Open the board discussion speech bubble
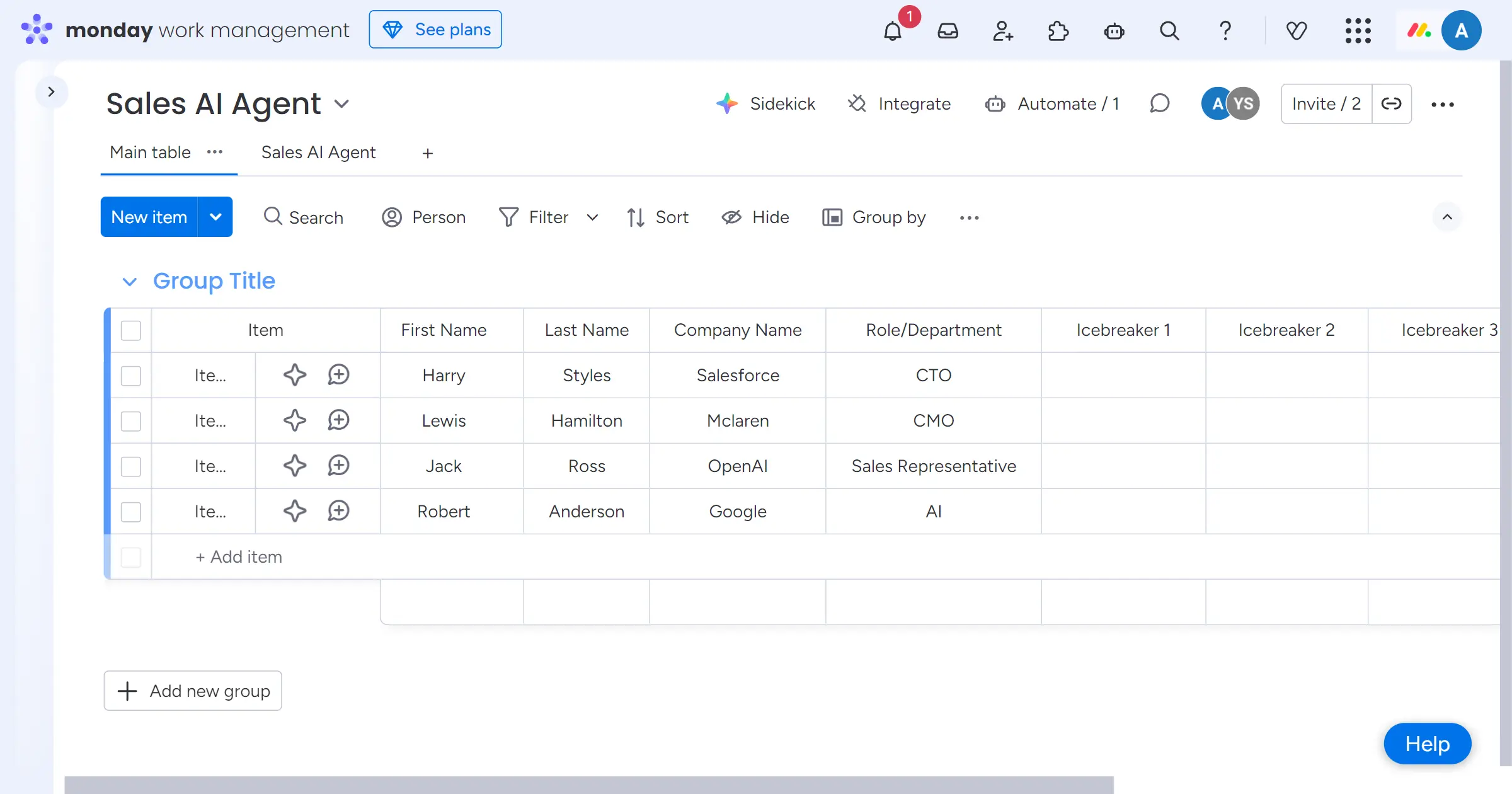The image size is (1512, 794). point(1159,103)
